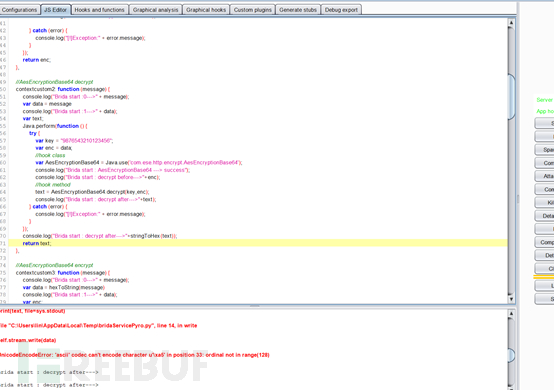Click the 'Kil...' button in right panel
The height and width of the screenshot is (390, 554).
pyautogui.click(x=544, y=202)
